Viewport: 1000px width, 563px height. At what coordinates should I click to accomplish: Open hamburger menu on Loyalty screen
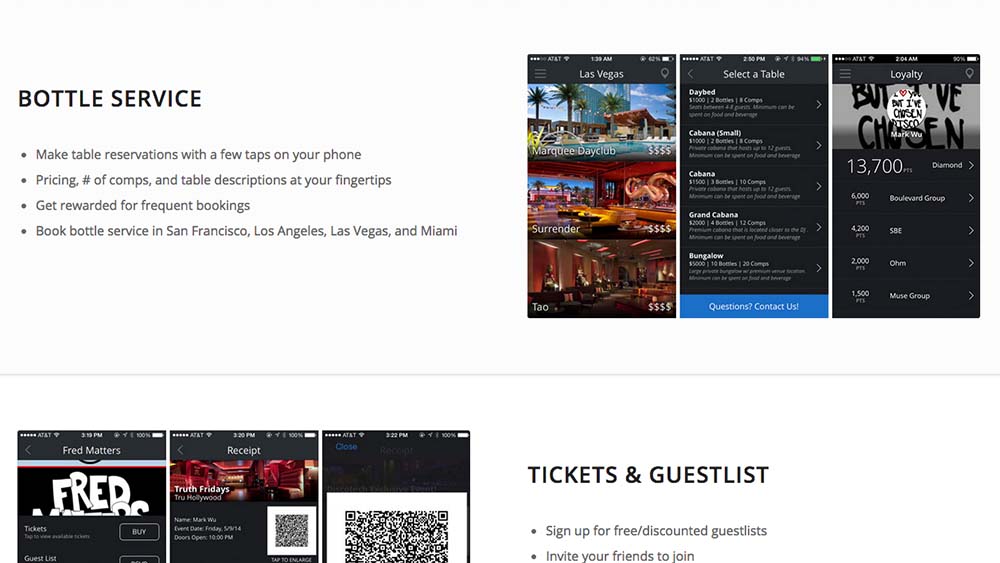tap(845, 74)
